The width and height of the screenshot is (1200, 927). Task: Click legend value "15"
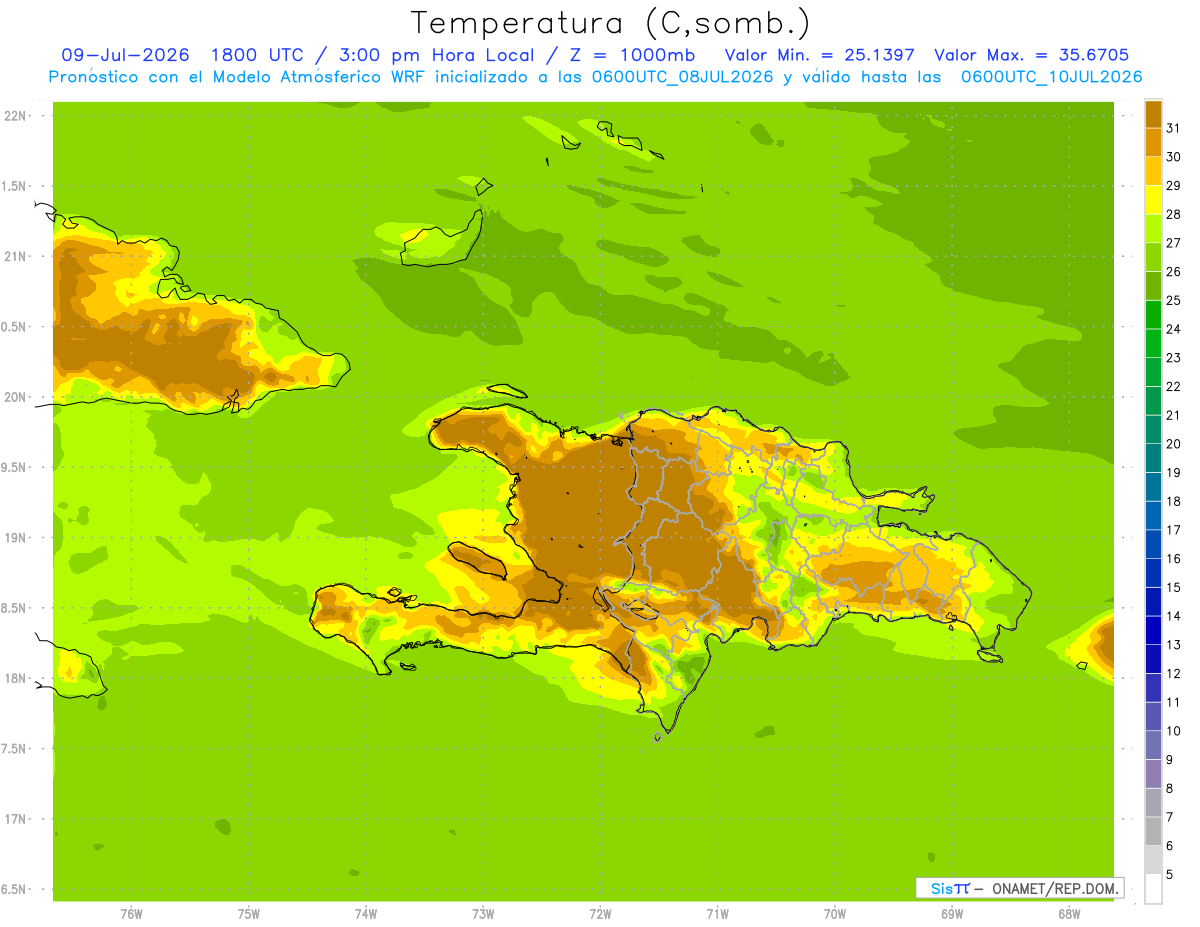coord(1174,588)
